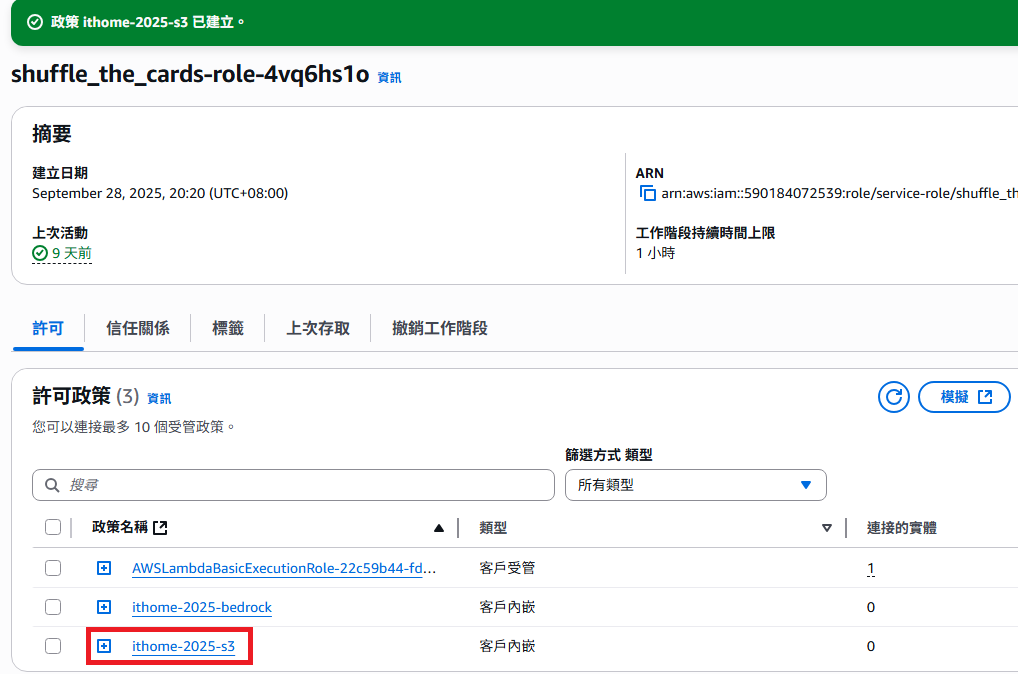This screenshot has width=1018, height=674.
Task: Click green check icon next to 9 天前
Action: pos(40,253)
